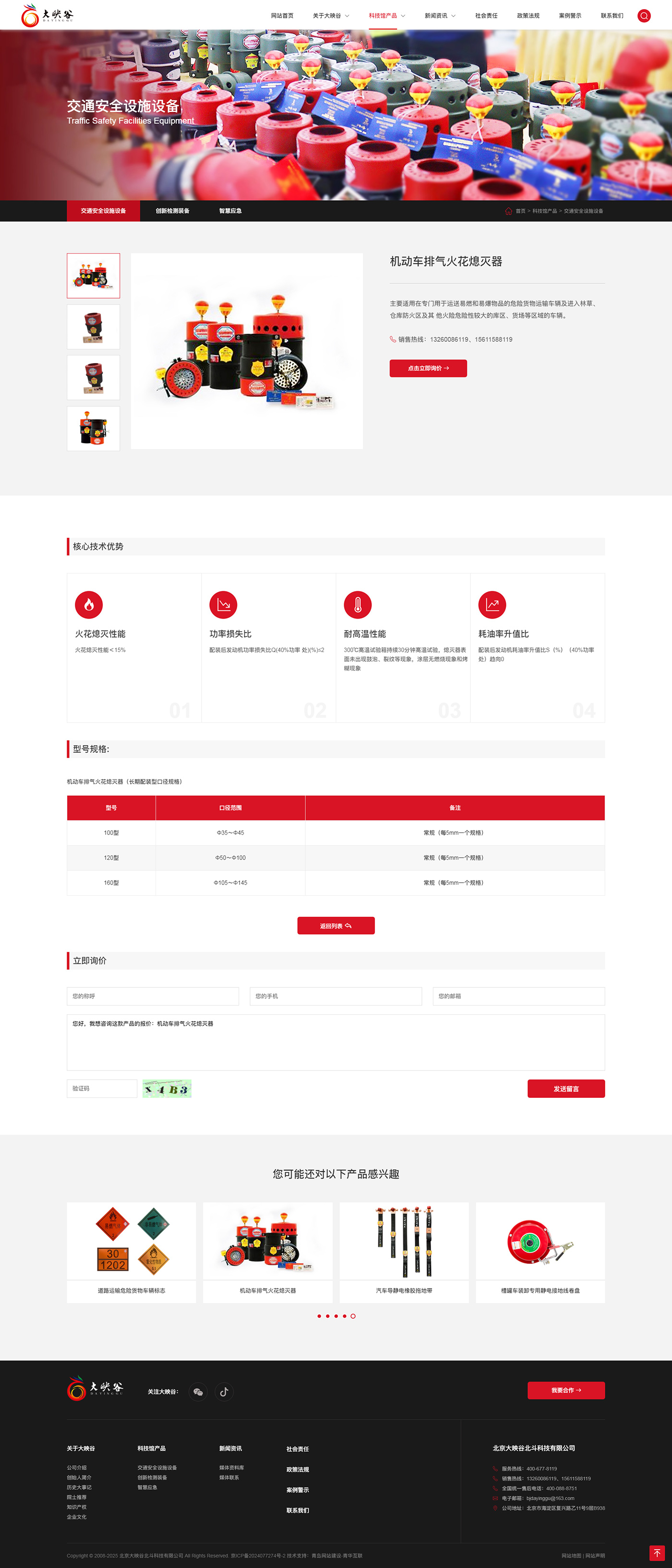The width and height of the screenshot is (672, 1568).
Task: Select the last carousel pagination dot
Action: [353, 1316]
